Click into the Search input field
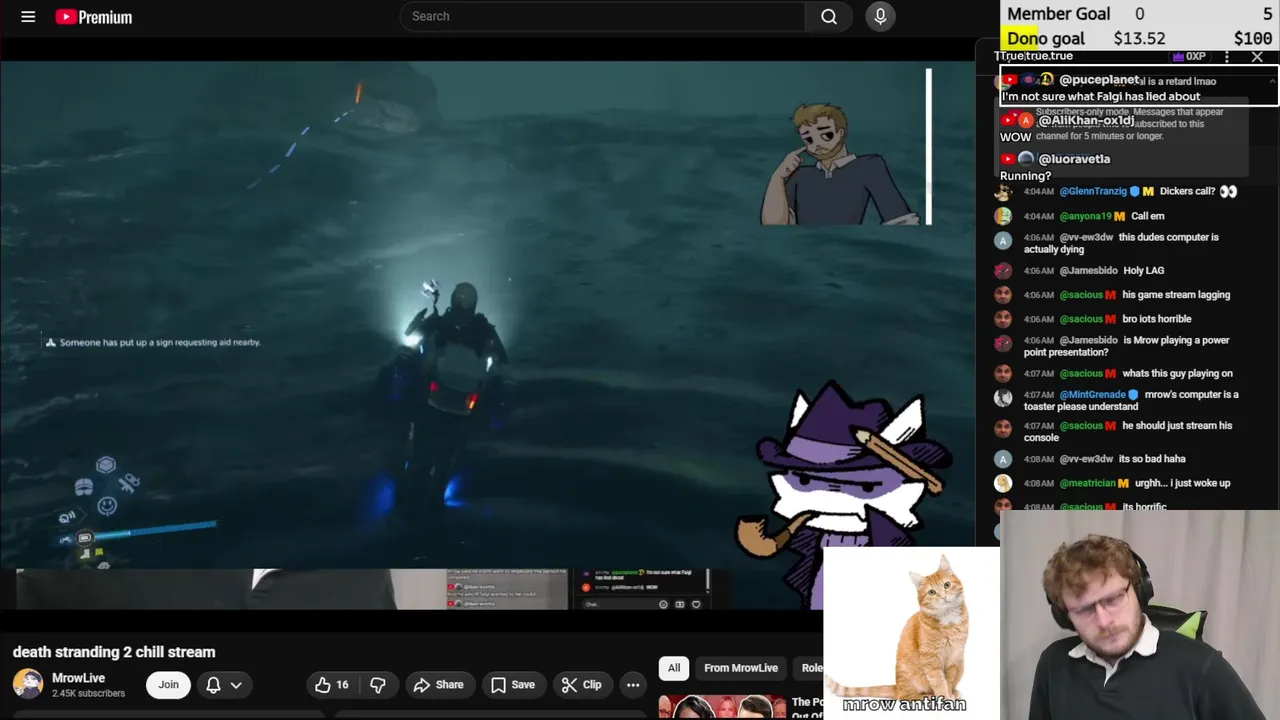Screen dimensions: 1280x720 click(x=601, y=16)
